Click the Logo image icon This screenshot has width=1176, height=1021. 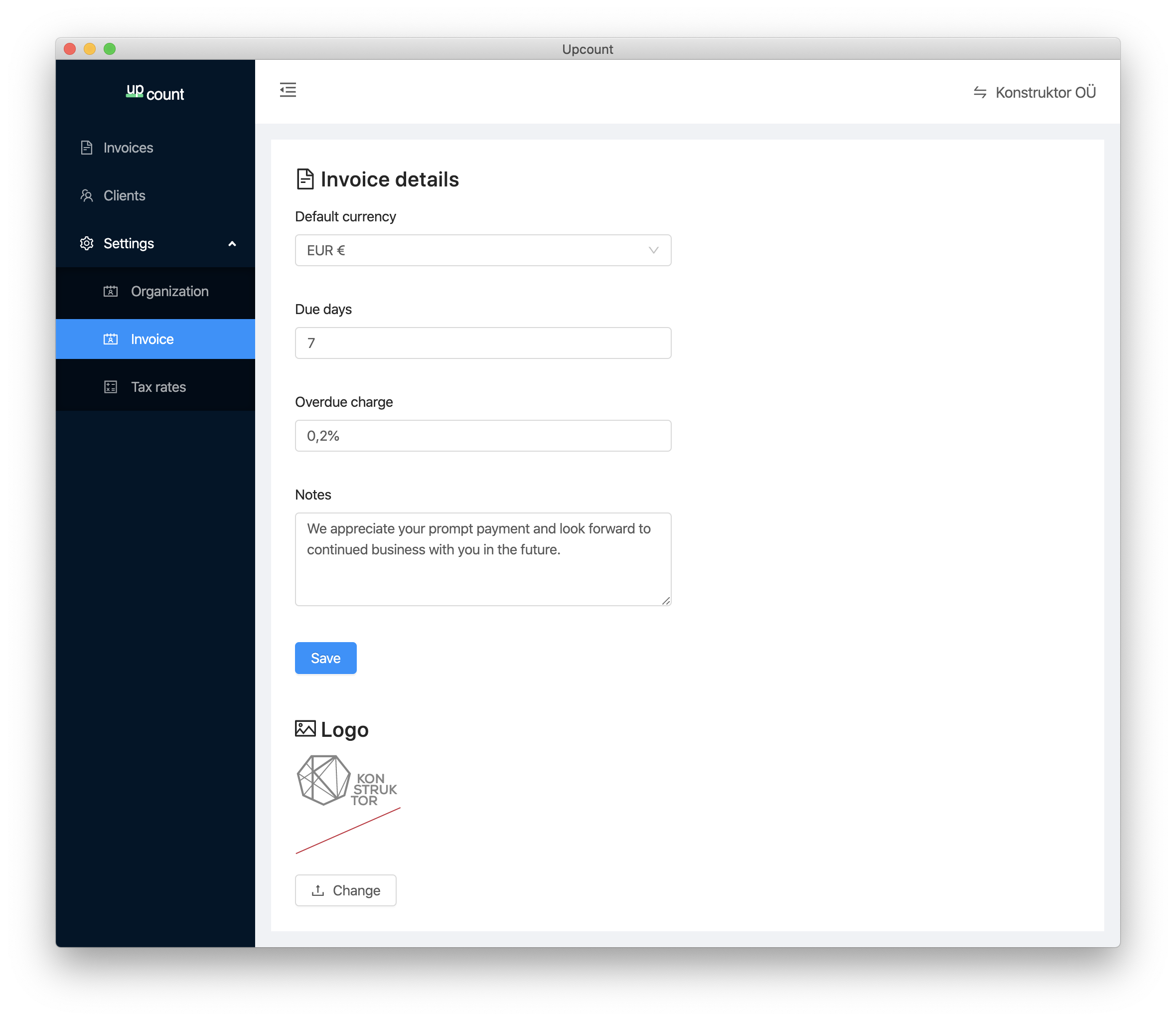click(305, 729)
